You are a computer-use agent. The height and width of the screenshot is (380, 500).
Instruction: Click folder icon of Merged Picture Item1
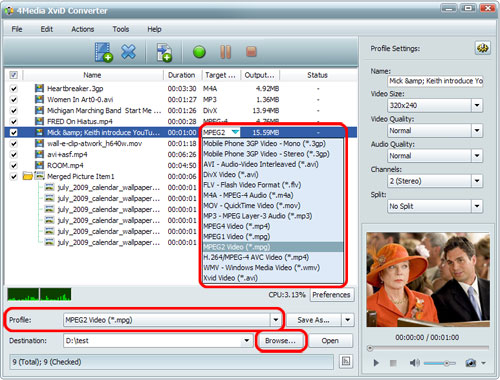point(28,176)
